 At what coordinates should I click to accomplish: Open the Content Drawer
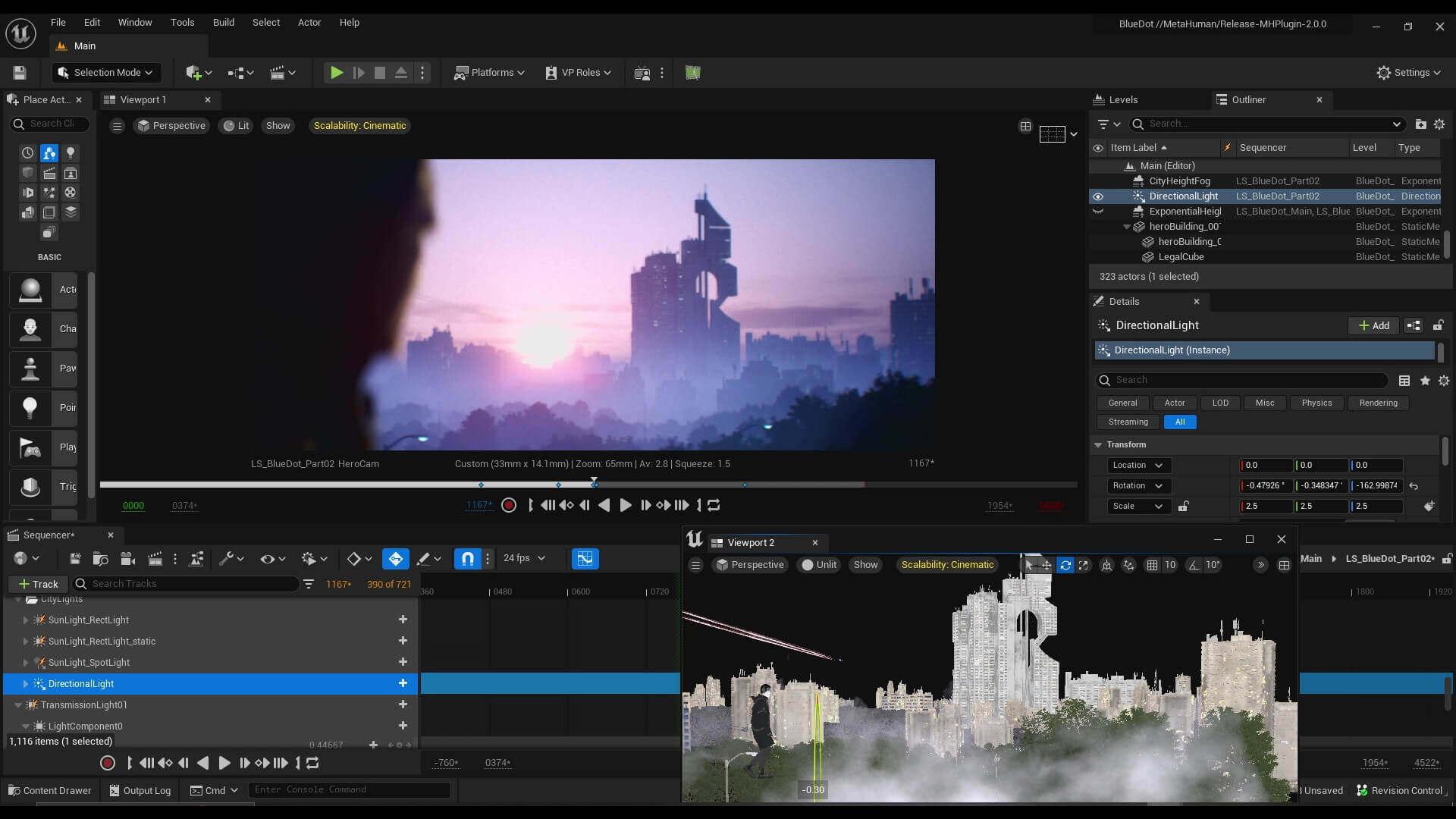tap(49, 790)
